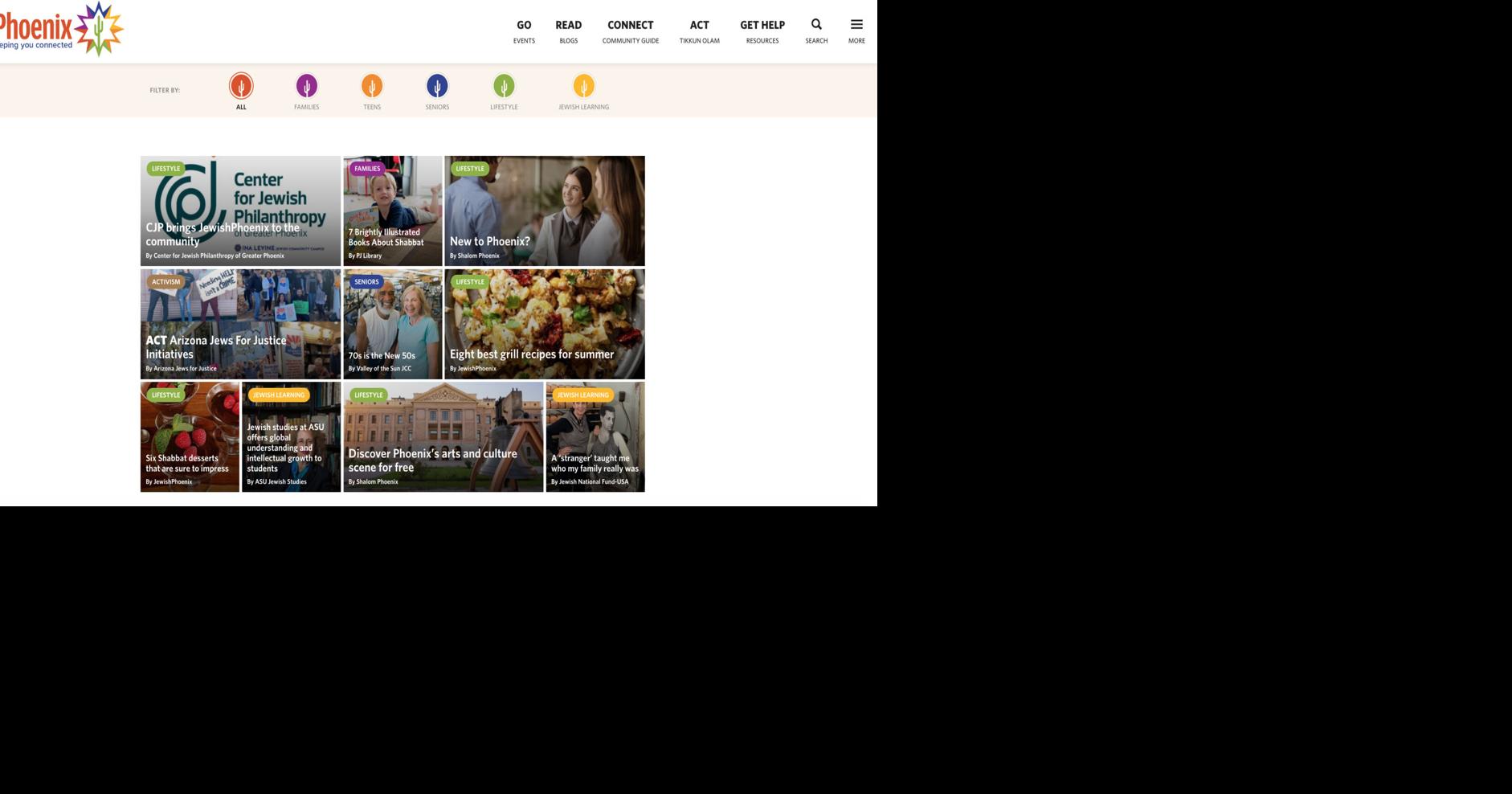Screen dimensions: 1512x794
Task: Click Families tag on Shabbat books card
Action: point(367,169)
